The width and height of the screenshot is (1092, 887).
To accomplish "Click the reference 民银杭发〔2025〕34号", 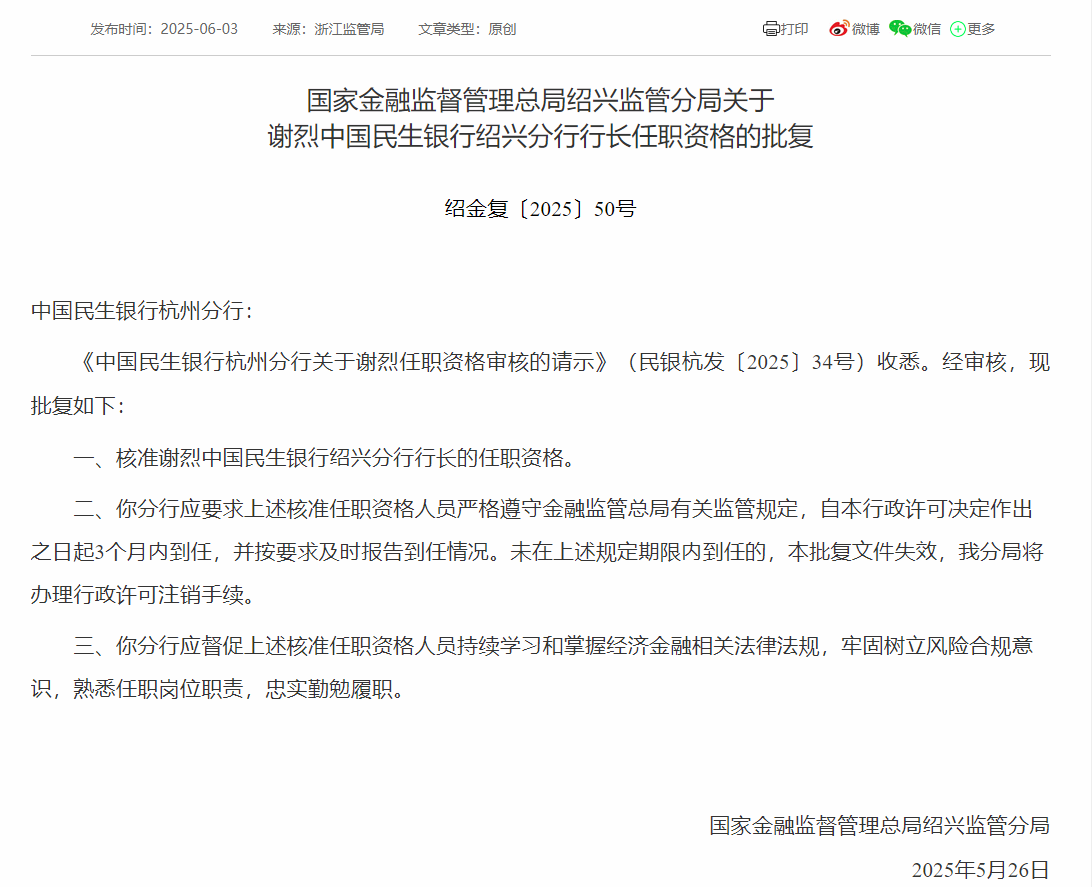I will coord(747,362).
